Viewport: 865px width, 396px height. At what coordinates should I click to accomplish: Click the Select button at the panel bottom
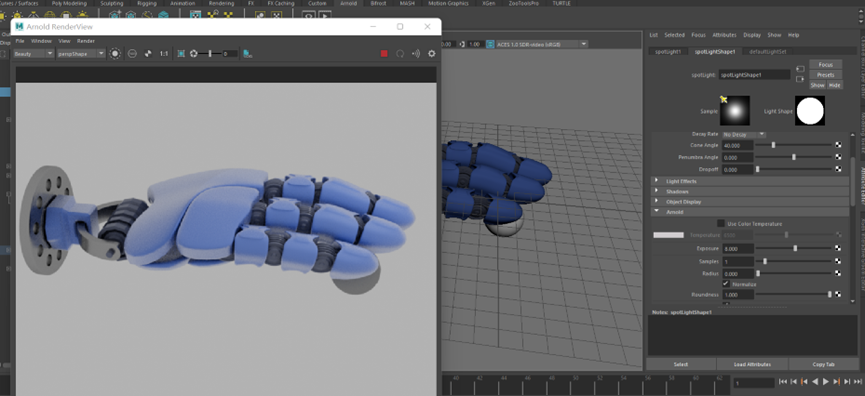click(x=681, y=364)
